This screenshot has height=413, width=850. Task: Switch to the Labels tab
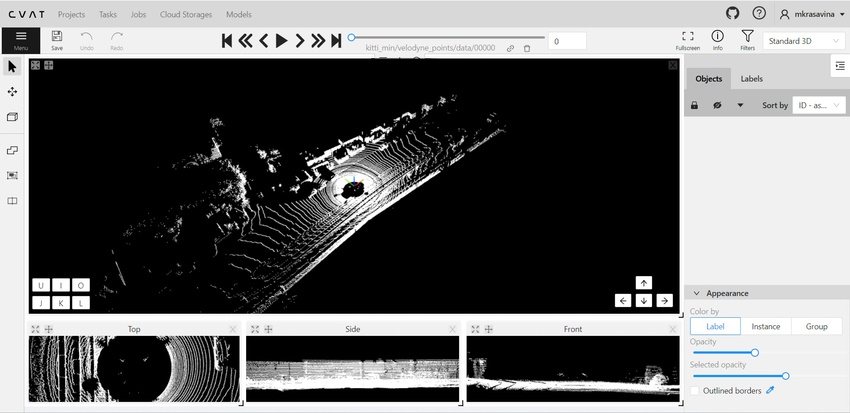pos(751,78)
